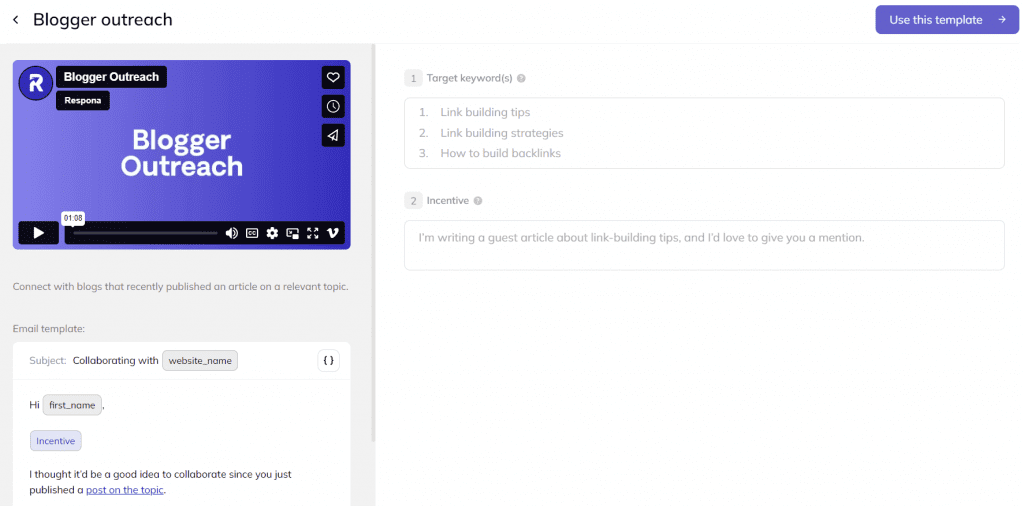Seek in the video progress bar
The image size is (1024, 506).
[x=145, y=233]
